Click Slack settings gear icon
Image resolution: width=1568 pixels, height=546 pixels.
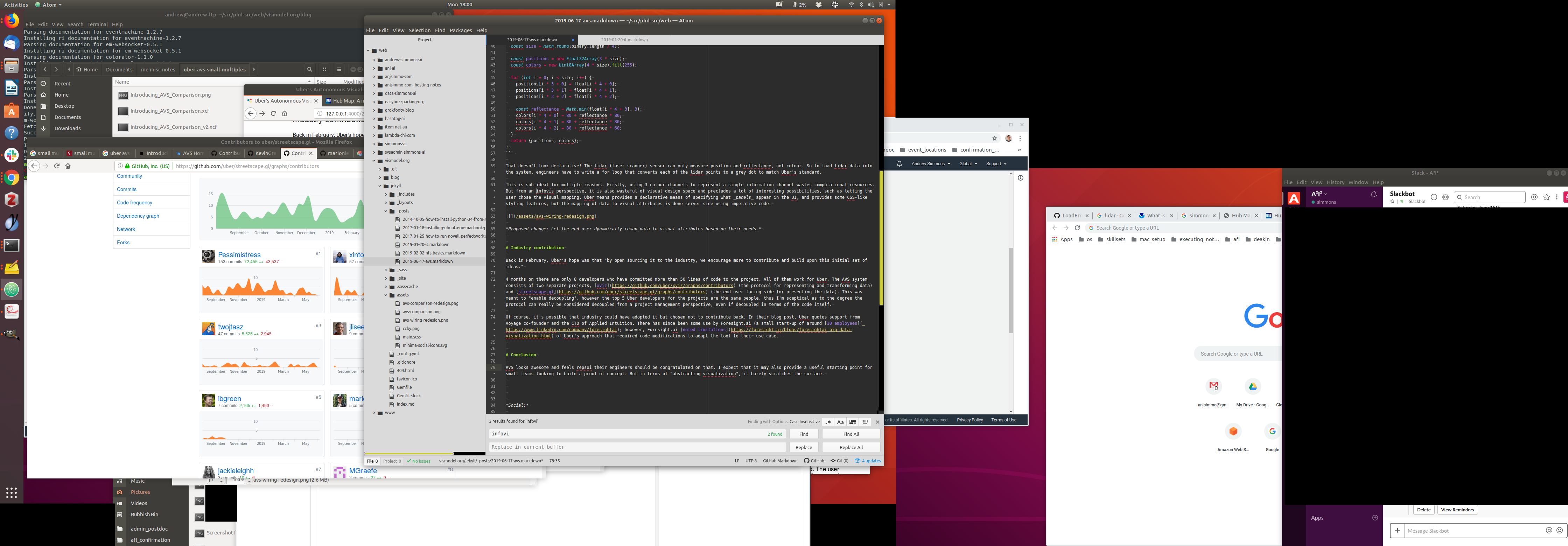point(1445,197)
